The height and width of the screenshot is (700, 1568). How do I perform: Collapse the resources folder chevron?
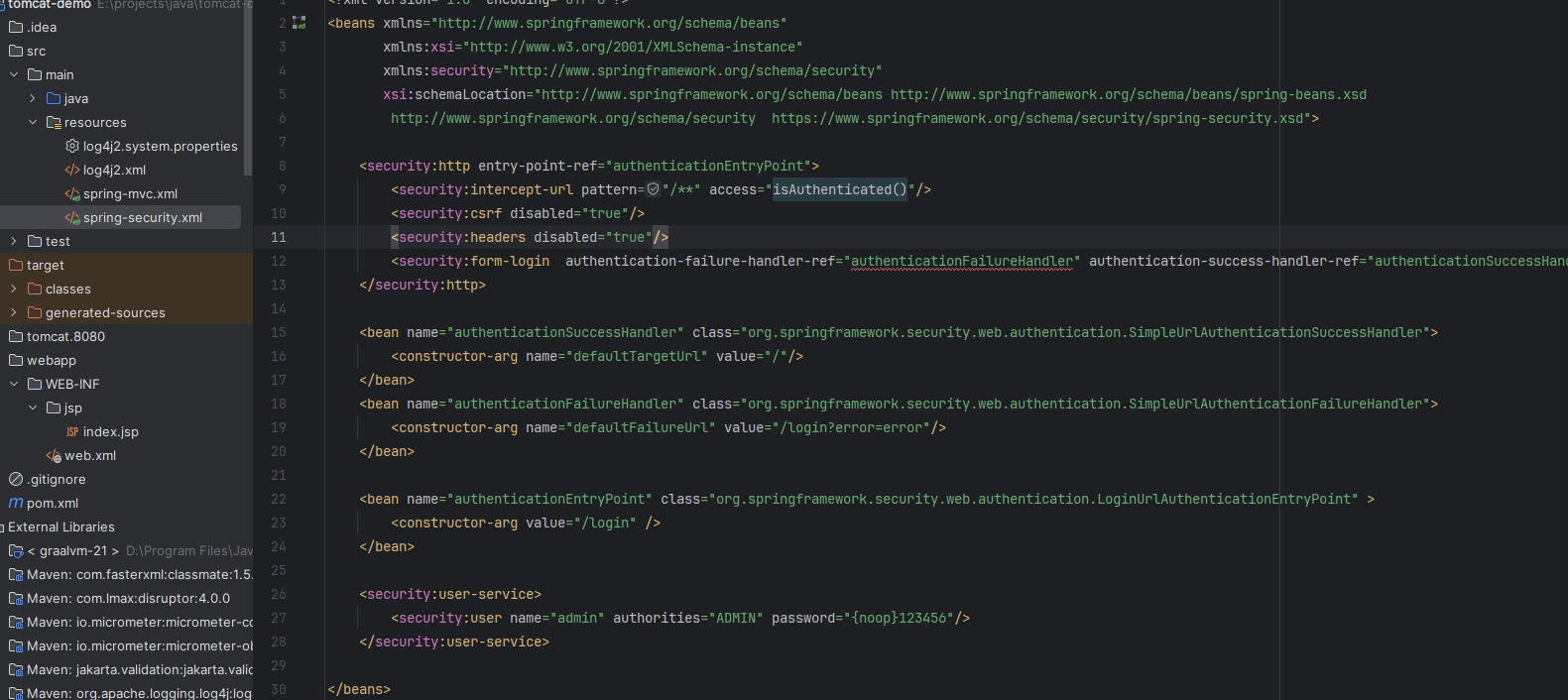pos(33,122)
